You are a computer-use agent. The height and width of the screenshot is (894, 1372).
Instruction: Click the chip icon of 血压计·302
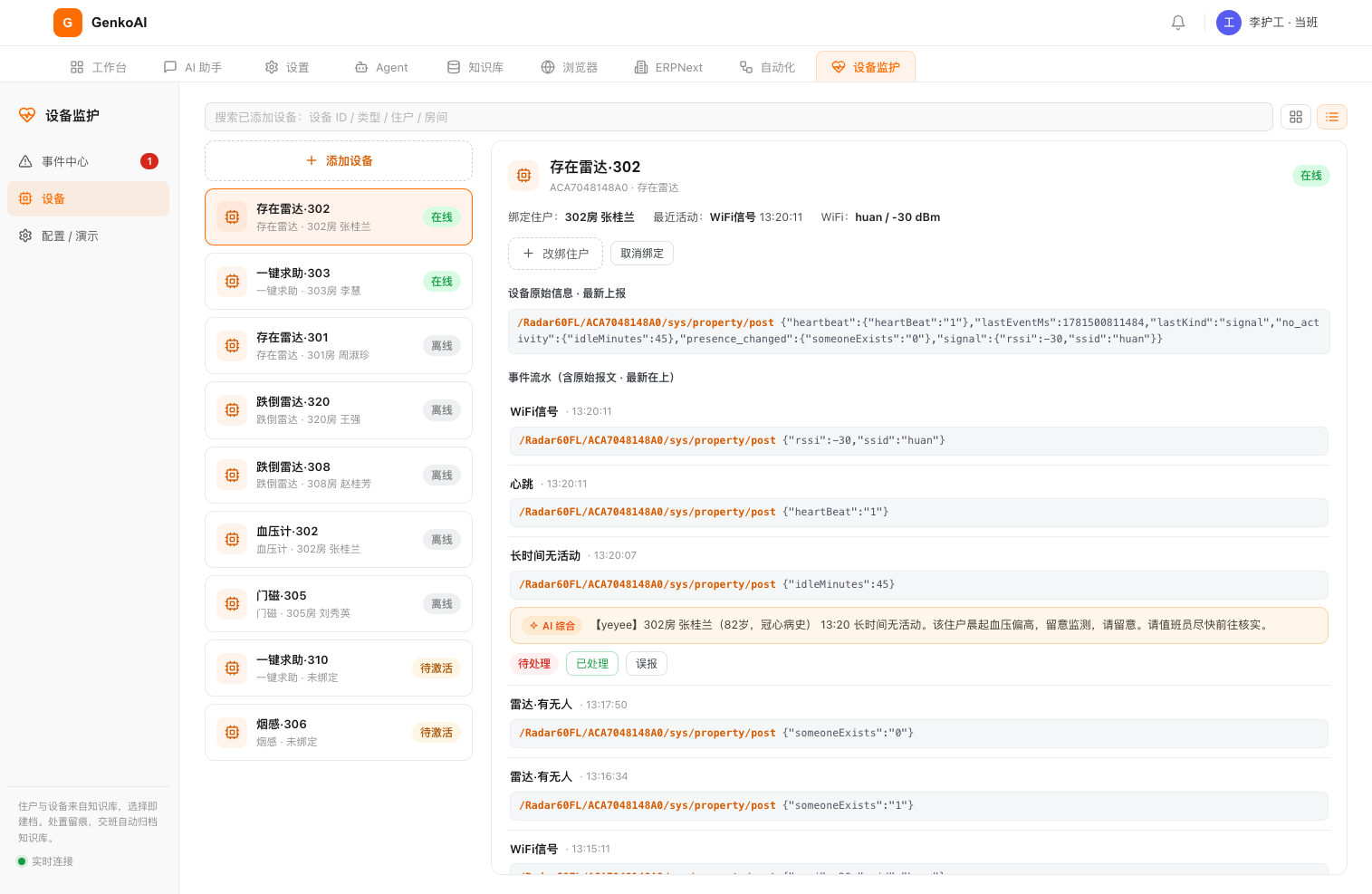pyautogui.click(x=232, y=539)
